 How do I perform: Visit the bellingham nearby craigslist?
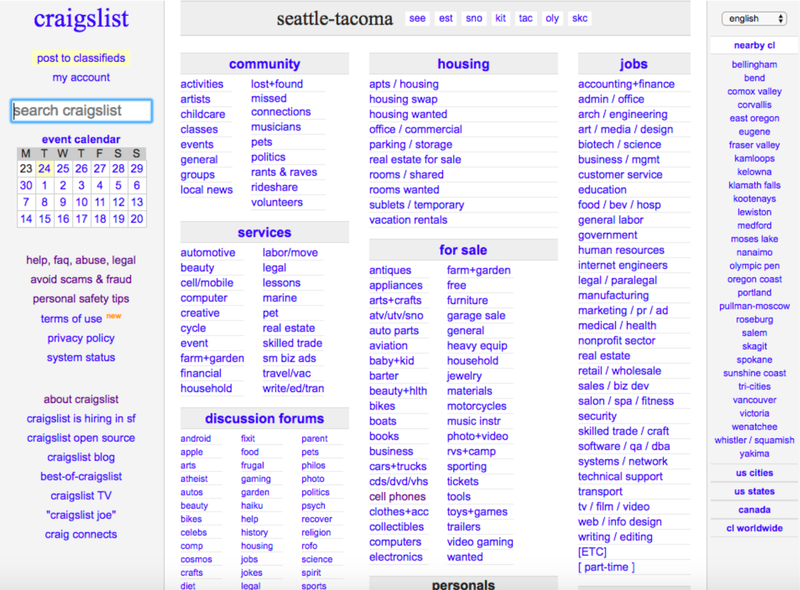pos(753,64)
